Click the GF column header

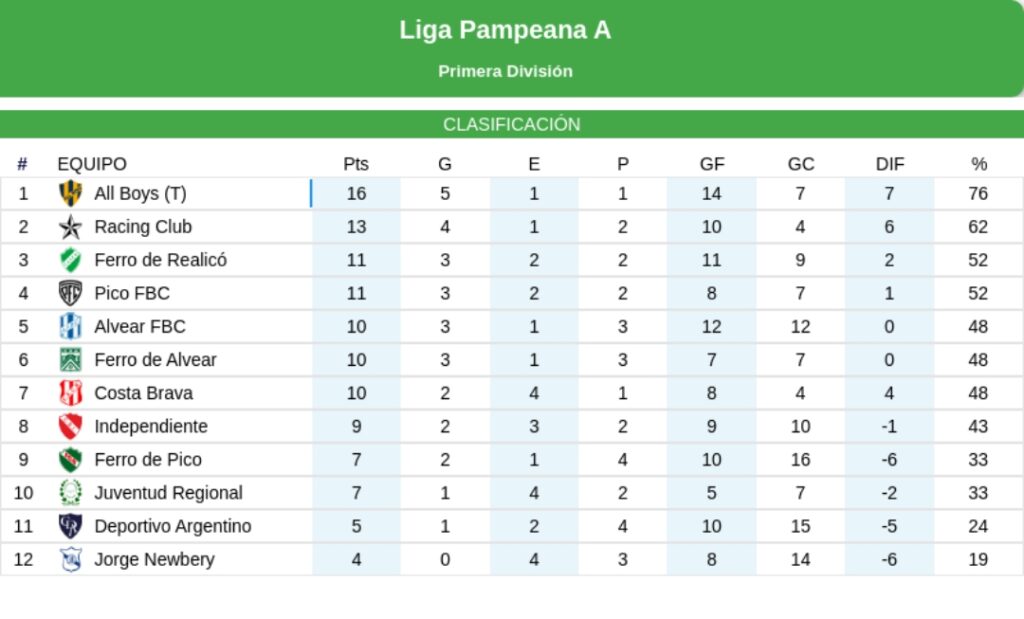tap(712, 164)
